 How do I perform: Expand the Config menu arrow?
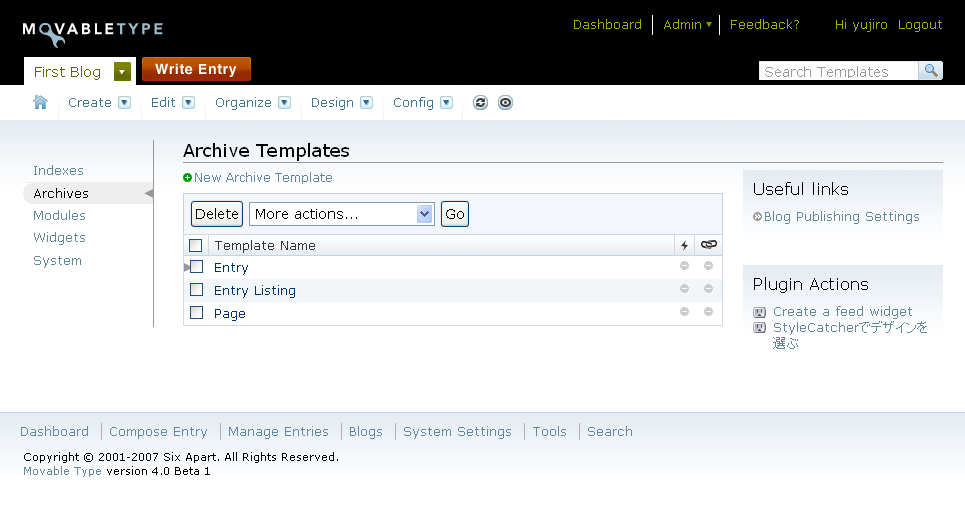click(x=447, y=103)
